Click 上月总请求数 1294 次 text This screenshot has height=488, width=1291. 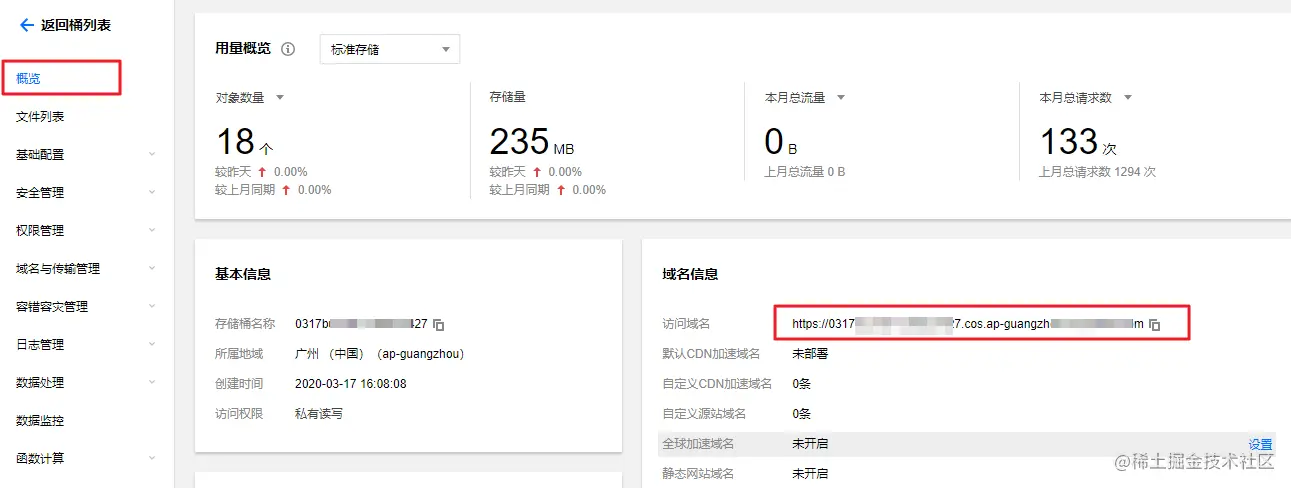(x=1098, y=172)
